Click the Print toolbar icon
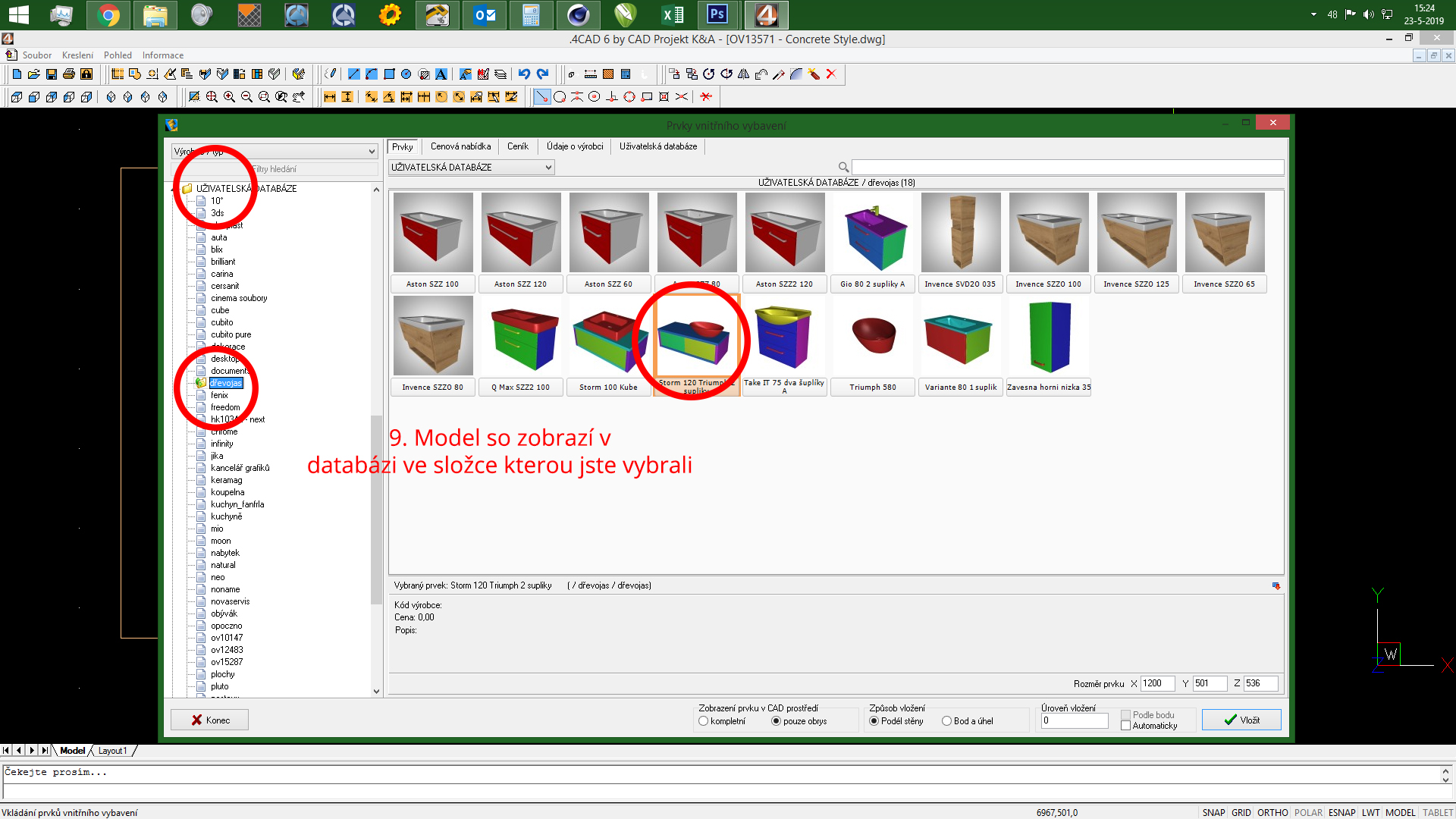 (69, 74)
